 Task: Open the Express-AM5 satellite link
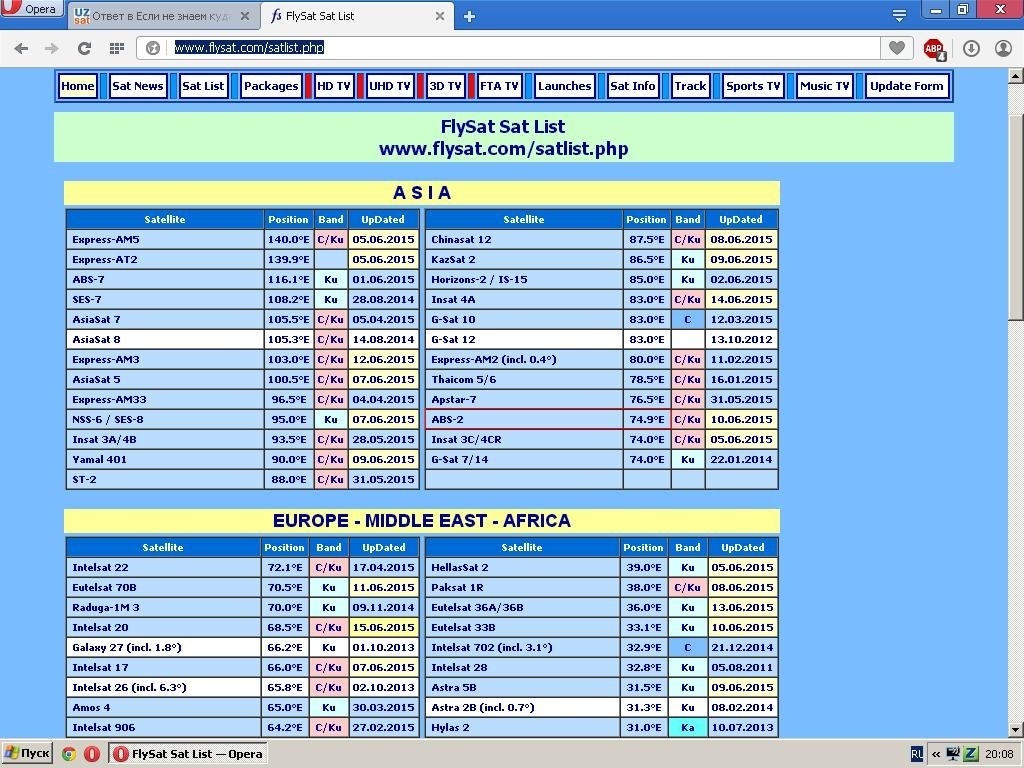(x=106, y=240)
